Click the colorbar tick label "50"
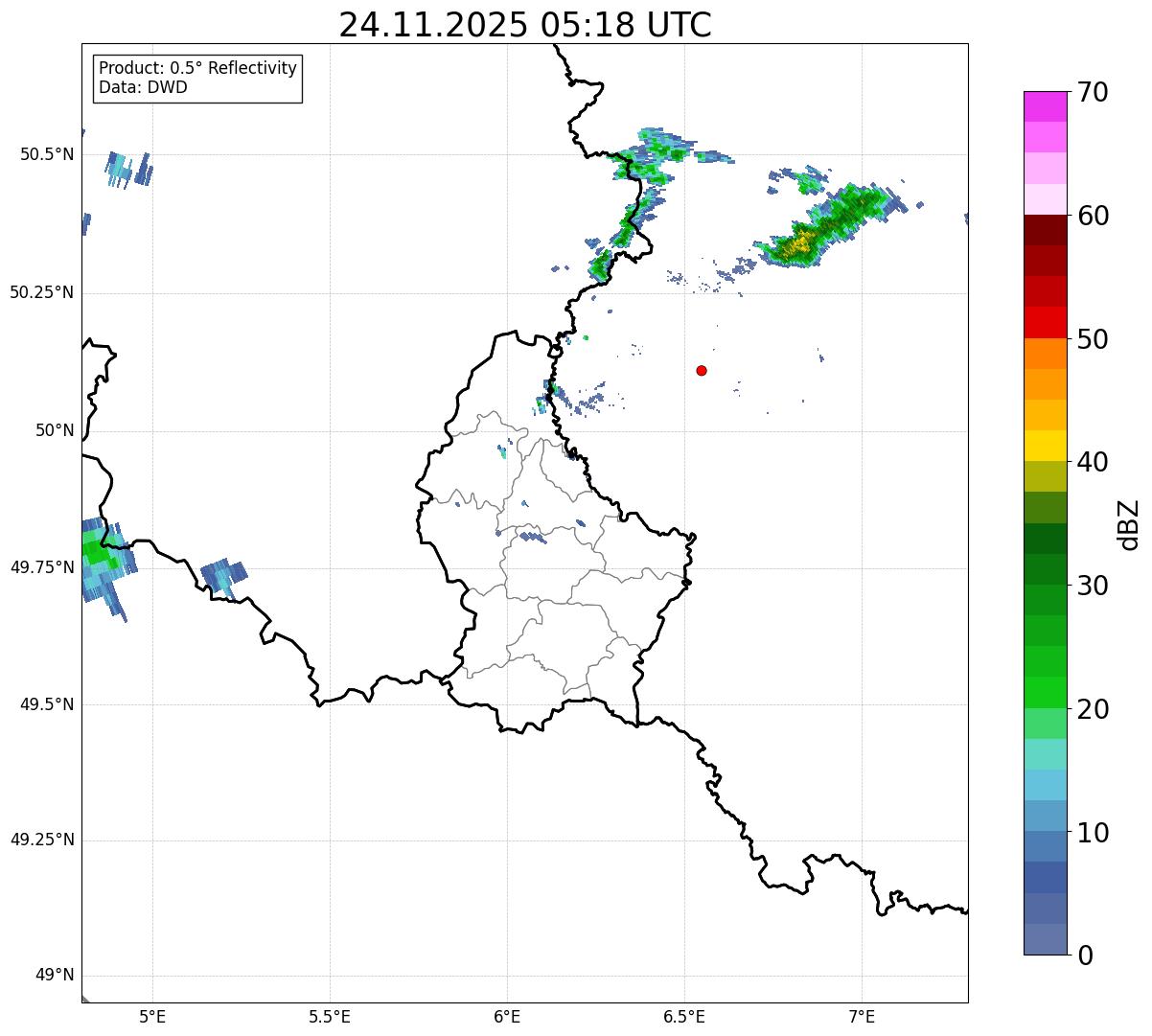This screenshot has width=1152, height=1036. coord(1093,339)
